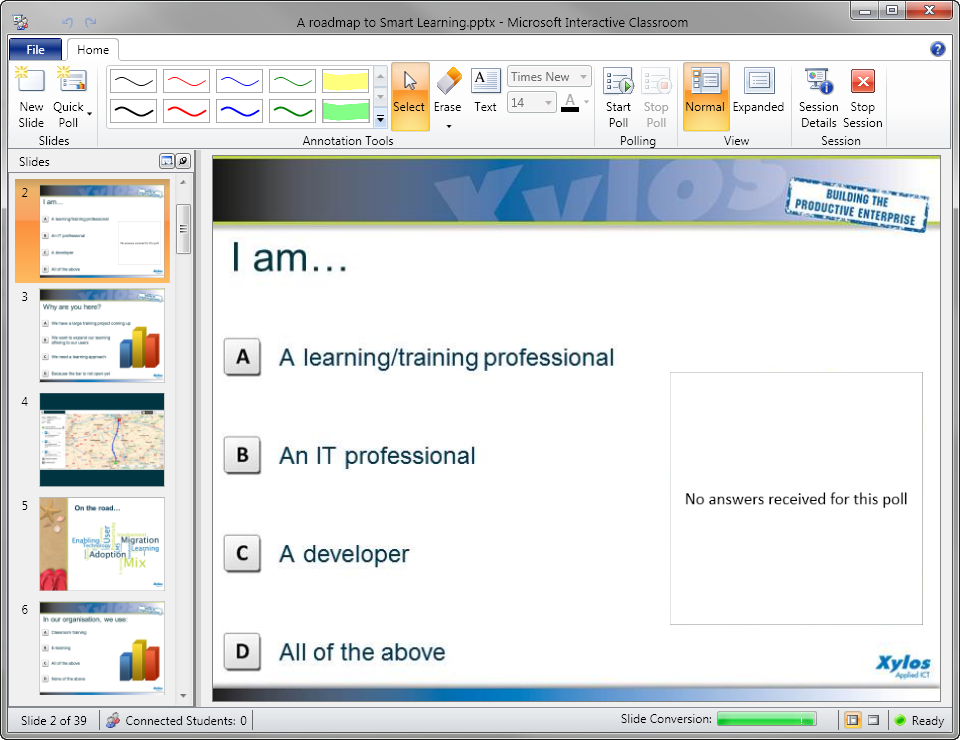This screenshot has height=740, width=960.
Task: Click the pin icon in Slides panel header
Action: pyautogui.click(x=183, y=161)
